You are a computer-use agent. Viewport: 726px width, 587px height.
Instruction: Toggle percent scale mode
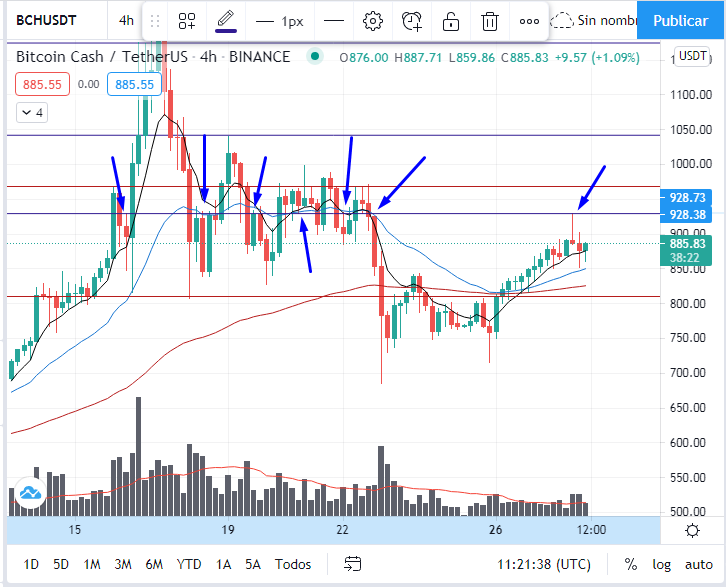pyautogui.click(x=631, y=564)
